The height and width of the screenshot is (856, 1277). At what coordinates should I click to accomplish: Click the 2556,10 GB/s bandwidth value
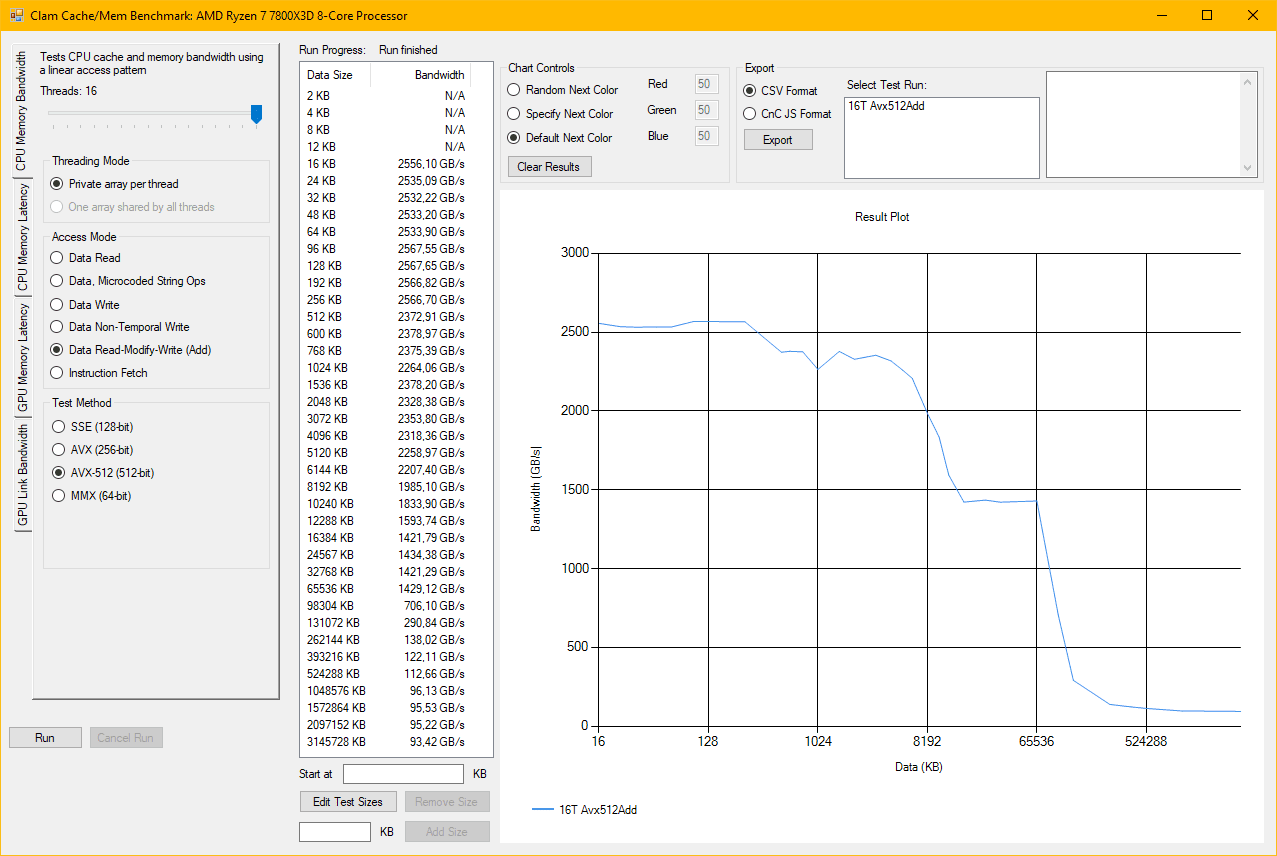(431, 163)
